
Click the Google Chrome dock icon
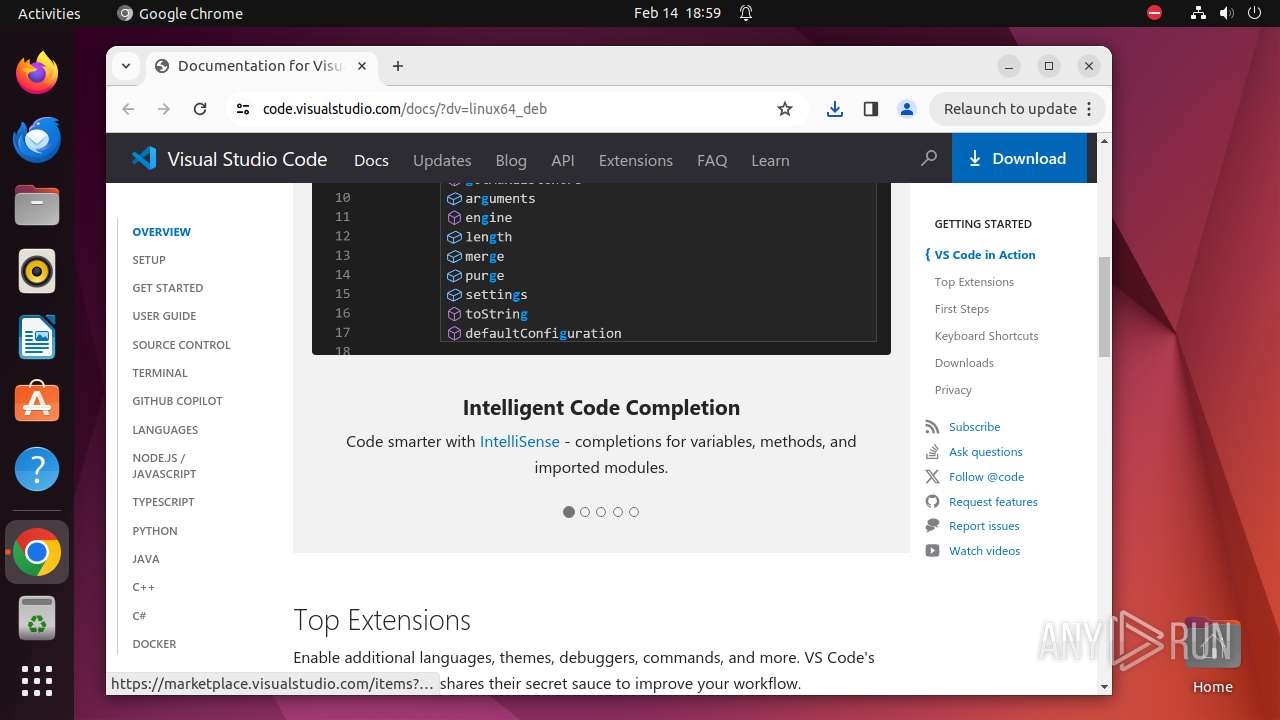coord(37,552)
